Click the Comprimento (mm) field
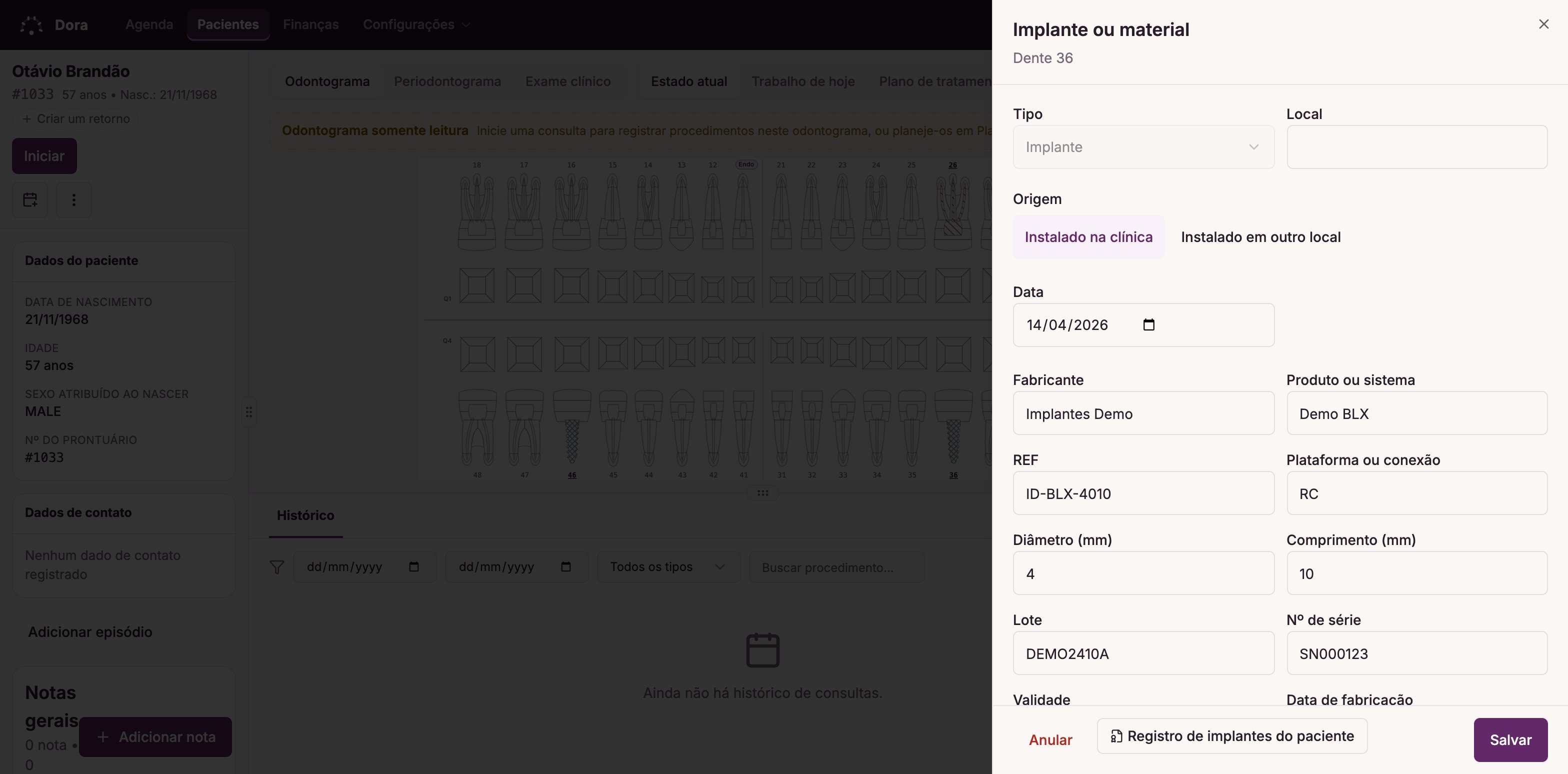The width and height of the screenshot is (1568, 774). click(x=1416, y=573)
